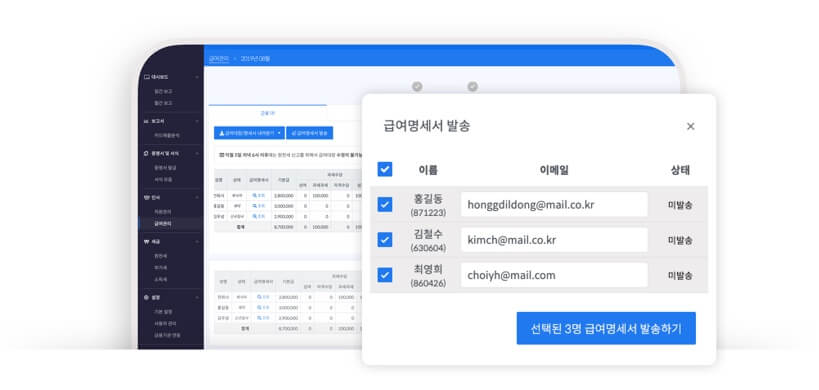Viewport: 819px width, 390px height.
Task: Click the blue 급여명세서 발송 toolbar button
Action: pyautogui.click(x=310, y=133)
